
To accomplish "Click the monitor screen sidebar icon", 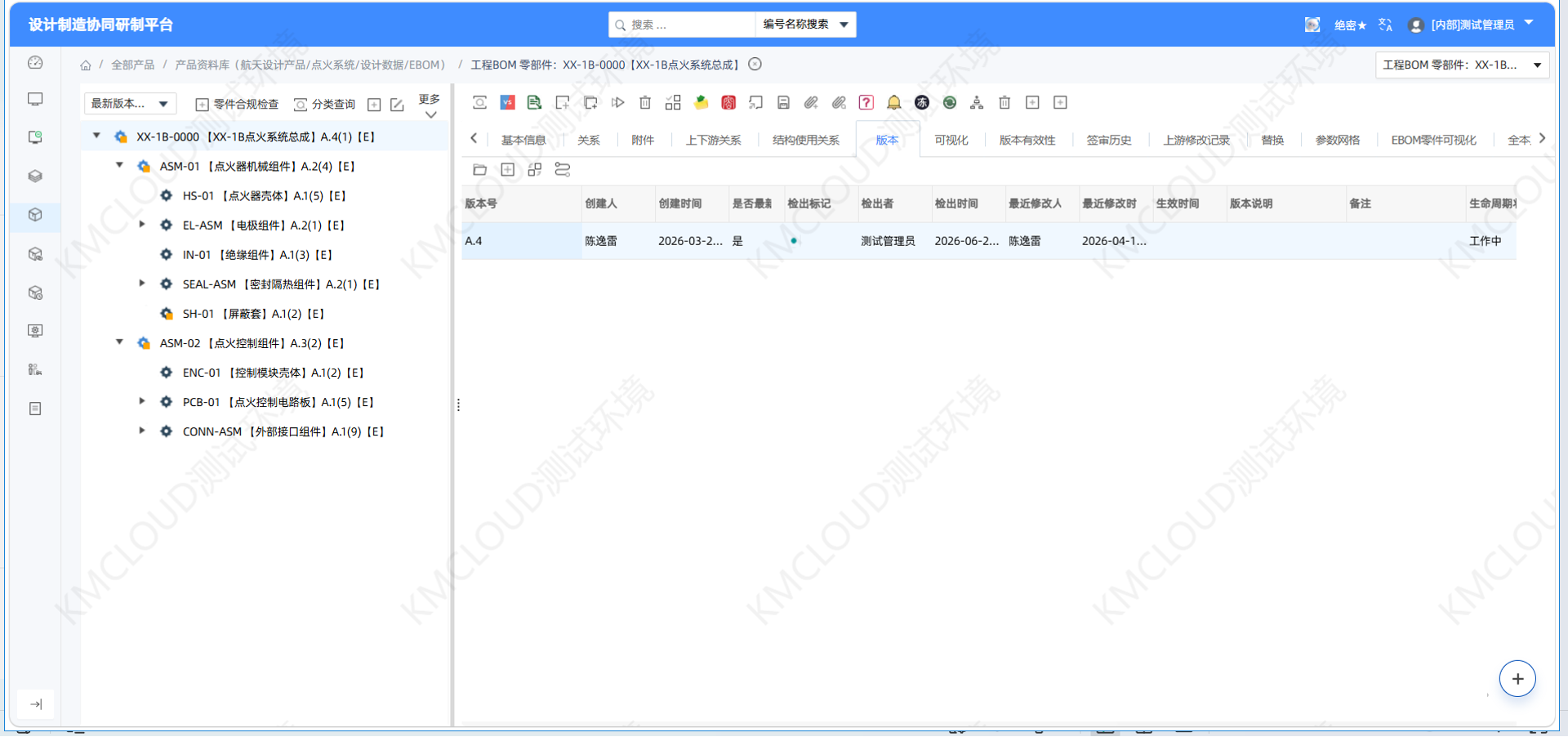I will coord(35,99).
